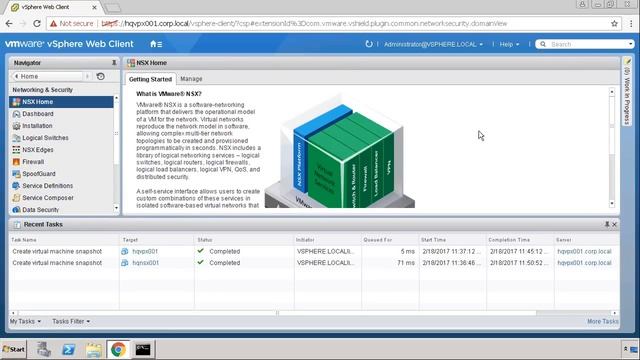Switch to the Getting Started tab
Viewport: 640px width, 360px height.
point(150,79)
